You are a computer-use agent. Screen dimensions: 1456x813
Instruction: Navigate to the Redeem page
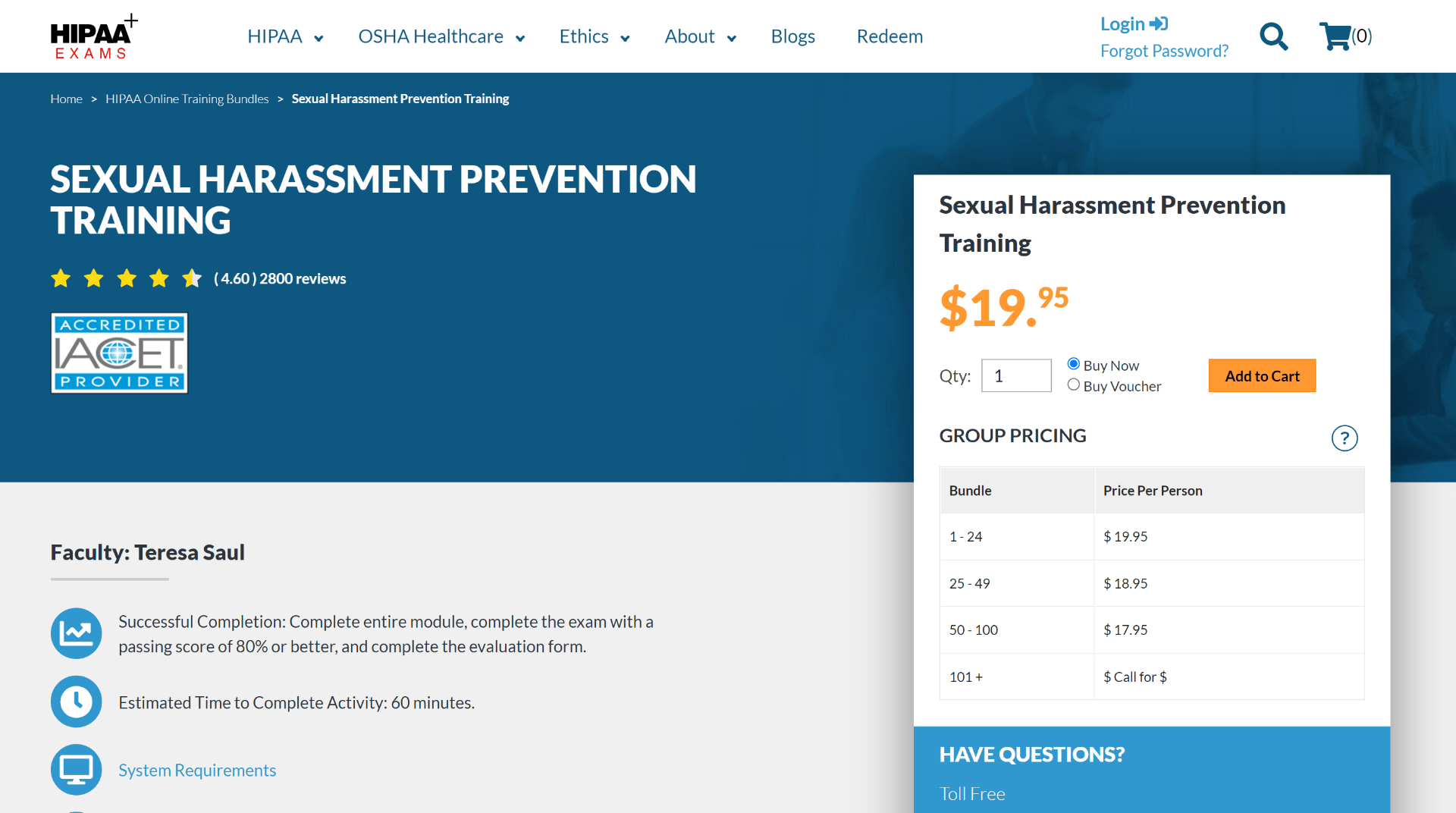click(x=890, y=36)
